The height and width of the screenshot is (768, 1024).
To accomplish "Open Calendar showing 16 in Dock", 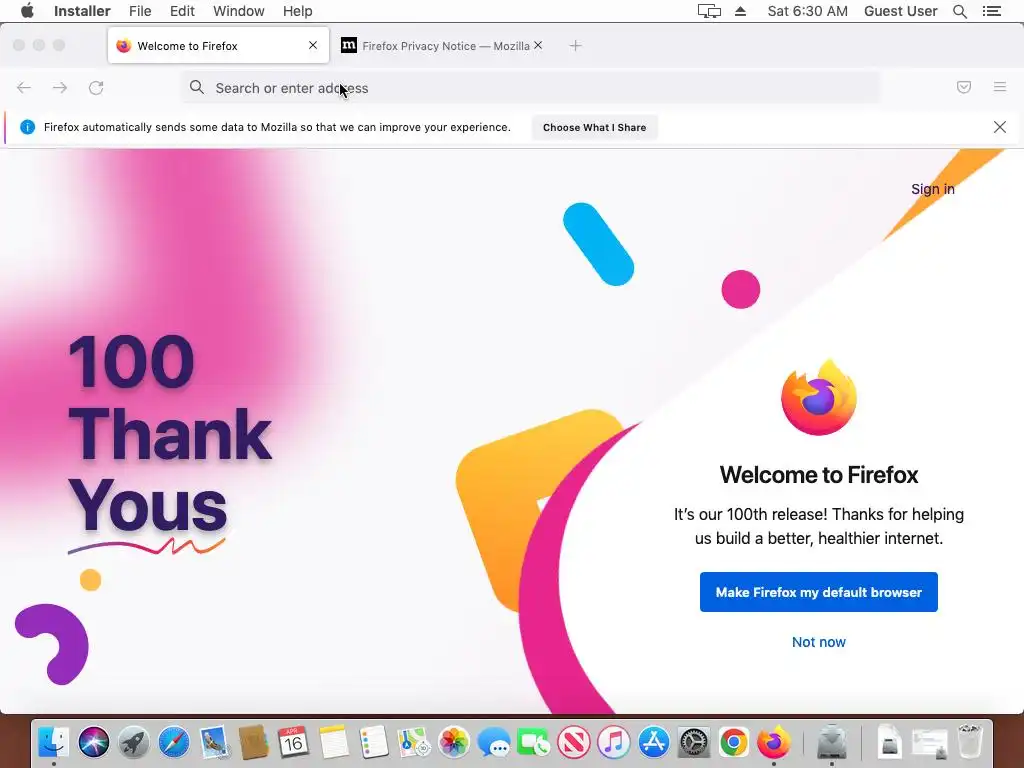I will pyautogui.click(x=294, y=742).
